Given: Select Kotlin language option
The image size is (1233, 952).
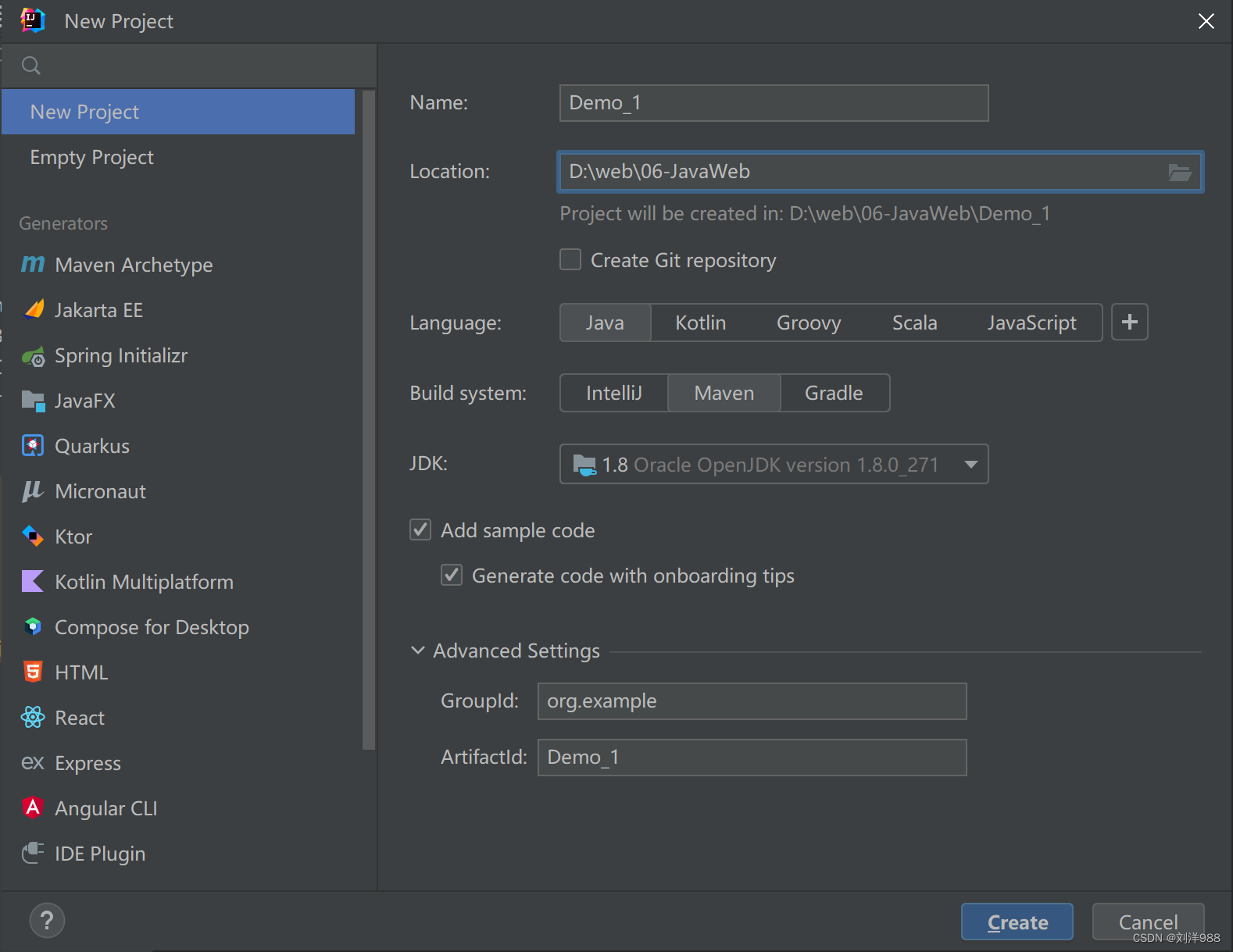Looking at the screenshot, I should coord(700,323).
